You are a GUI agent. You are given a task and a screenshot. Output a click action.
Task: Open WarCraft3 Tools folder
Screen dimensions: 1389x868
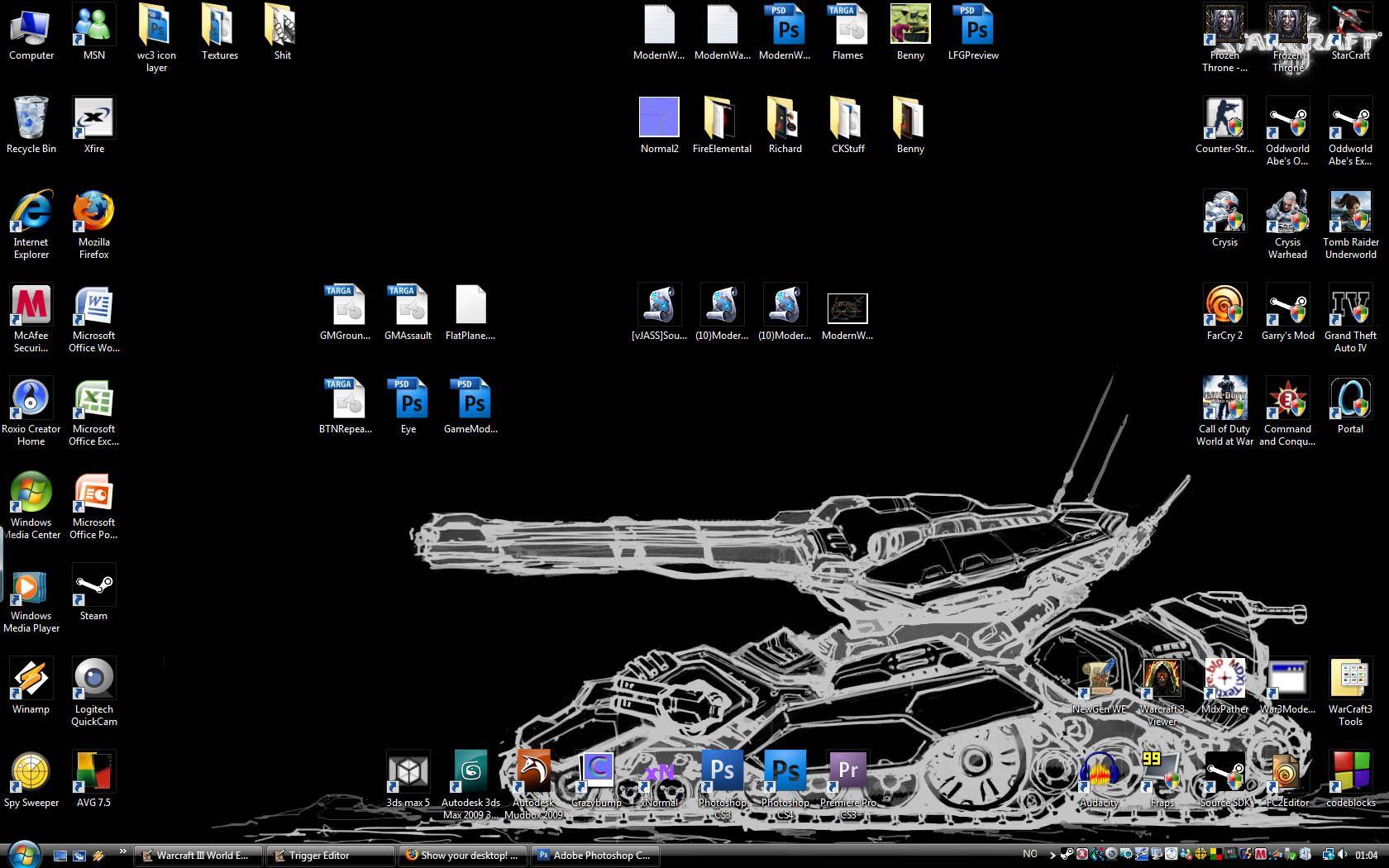tap(1351, 692)
